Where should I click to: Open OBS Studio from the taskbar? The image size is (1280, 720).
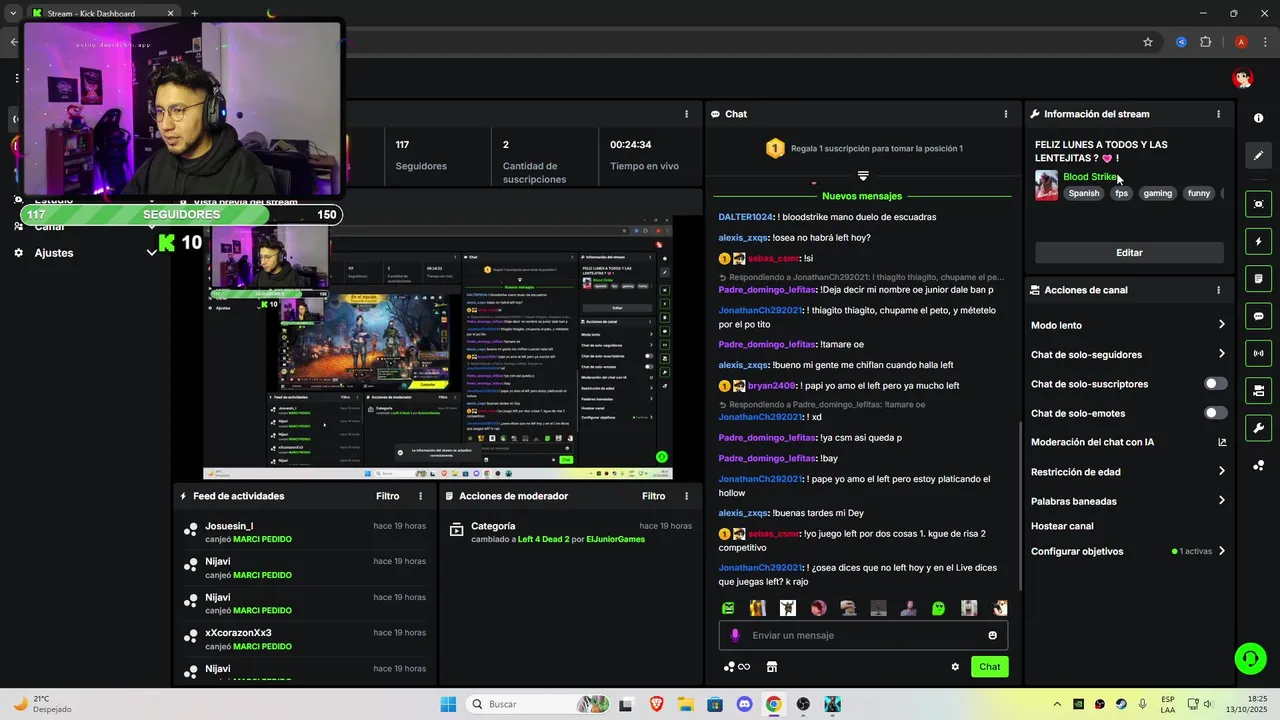(803, 704)
